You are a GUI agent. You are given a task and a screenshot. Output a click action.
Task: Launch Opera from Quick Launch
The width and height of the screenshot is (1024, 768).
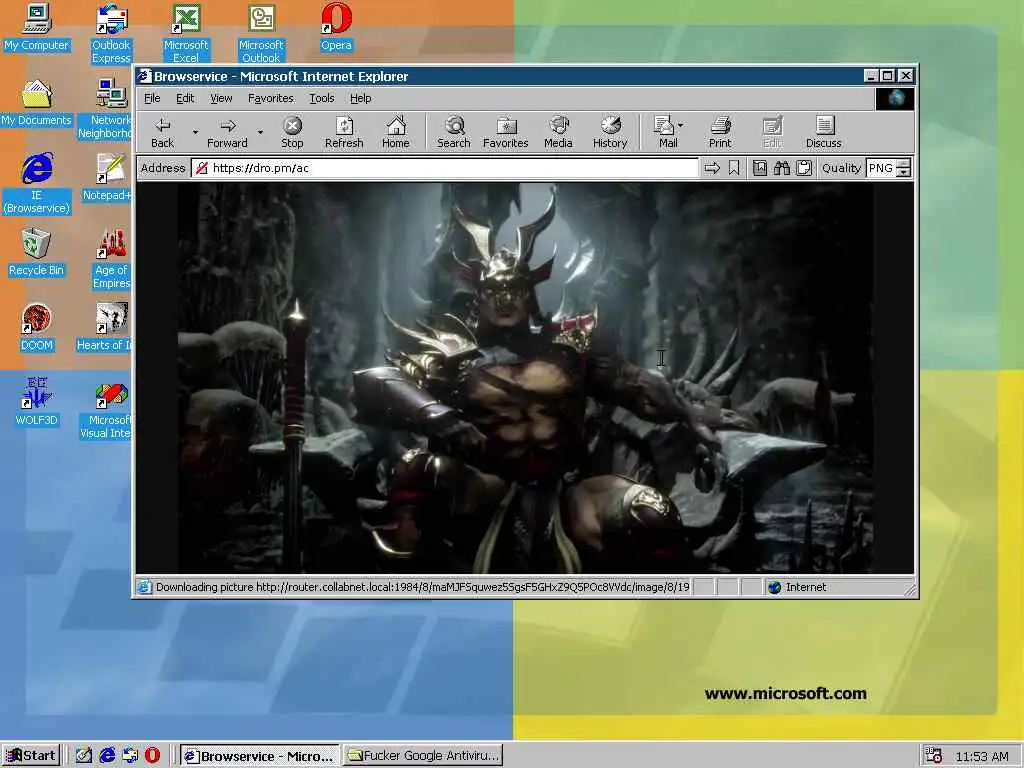(152, 756)
